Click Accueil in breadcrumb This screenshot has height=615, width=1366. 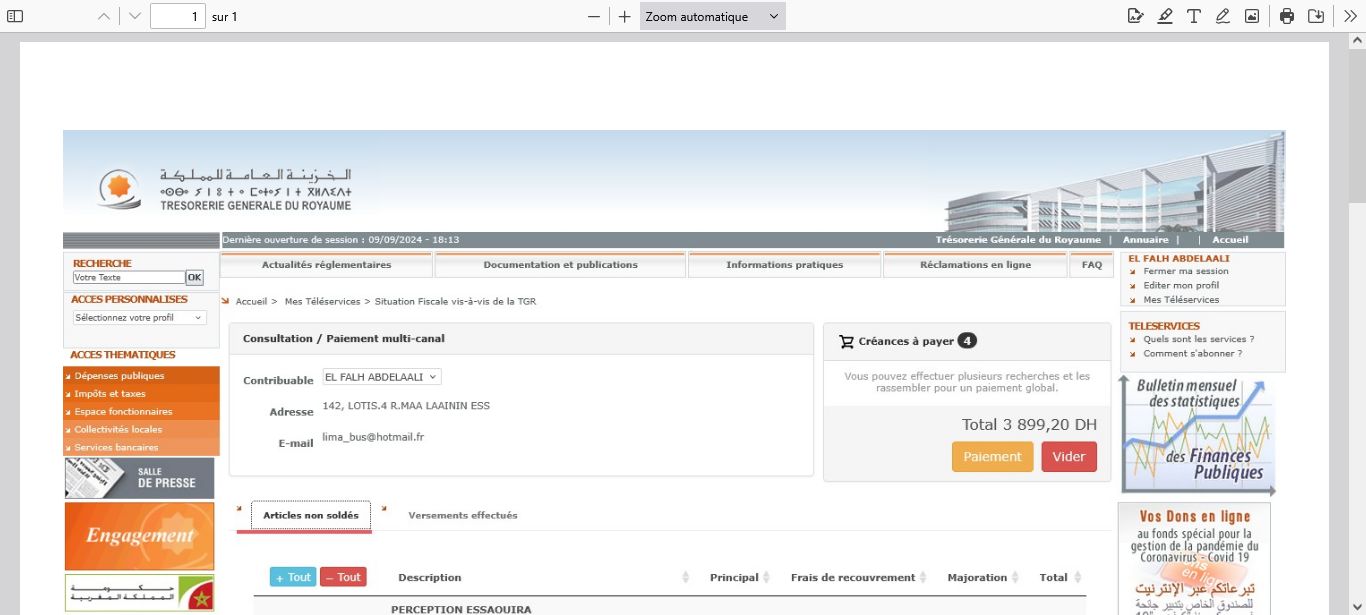(x=251, y=301)
